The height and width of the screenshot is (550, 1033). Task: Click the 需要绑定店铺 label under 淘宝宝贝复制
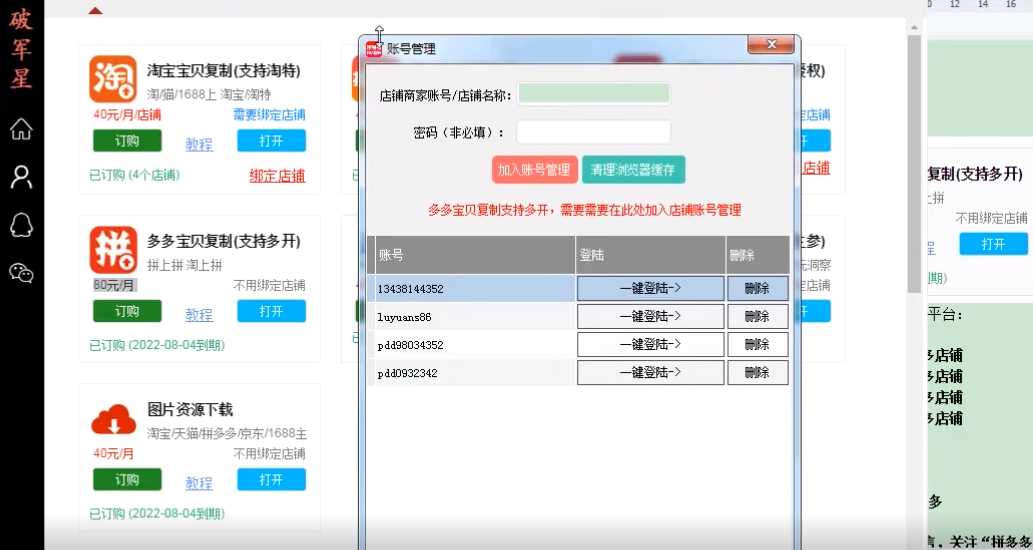tap(269, 115)
